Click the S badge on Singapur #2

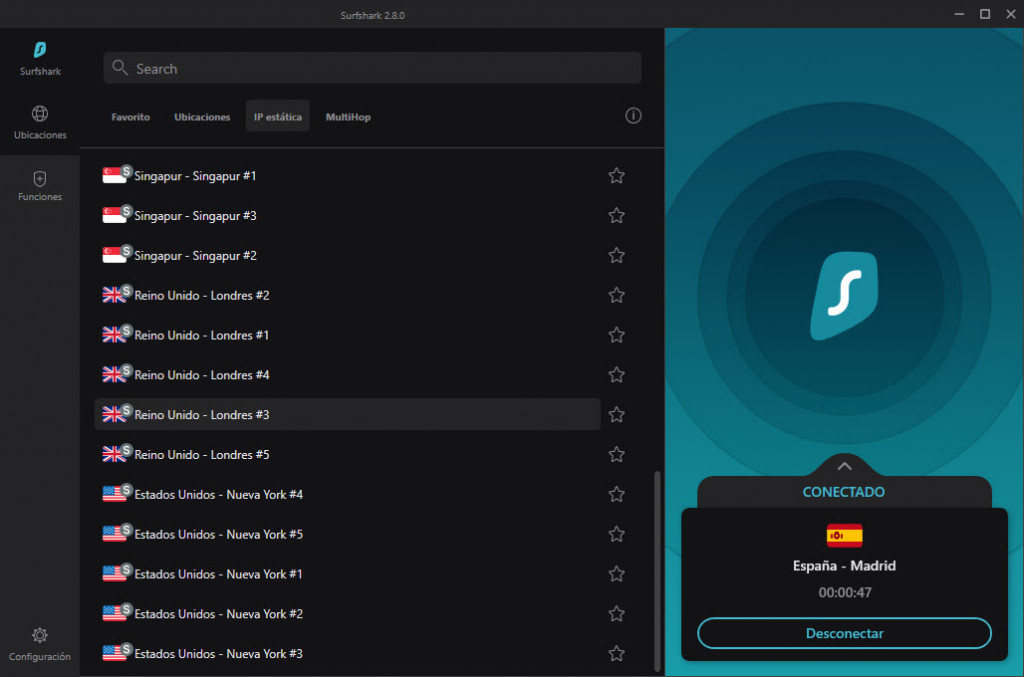click(x=127, y=251)
